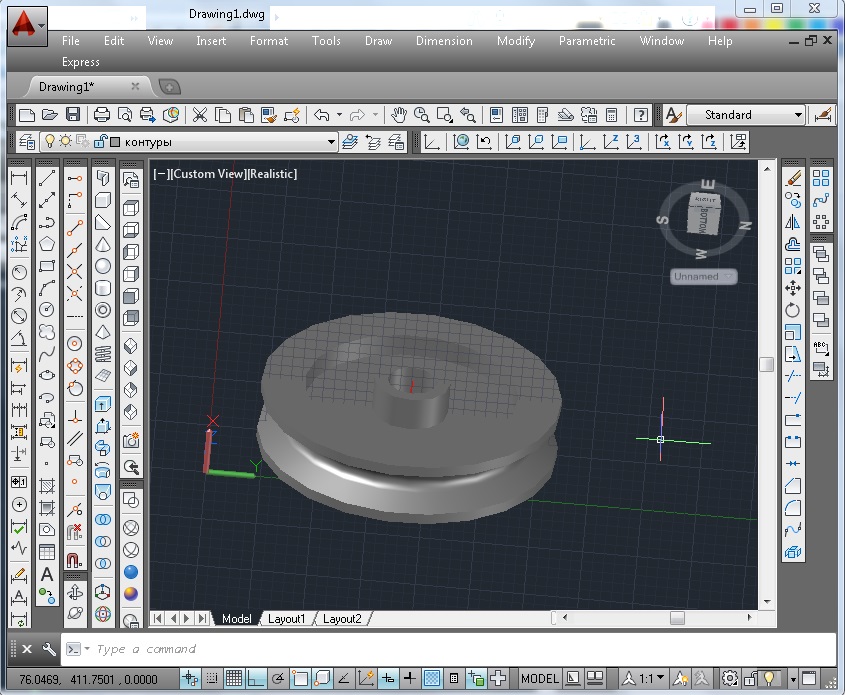Click the MODEL space button
This screenshot has height=695, width=845.
[539, 678]
